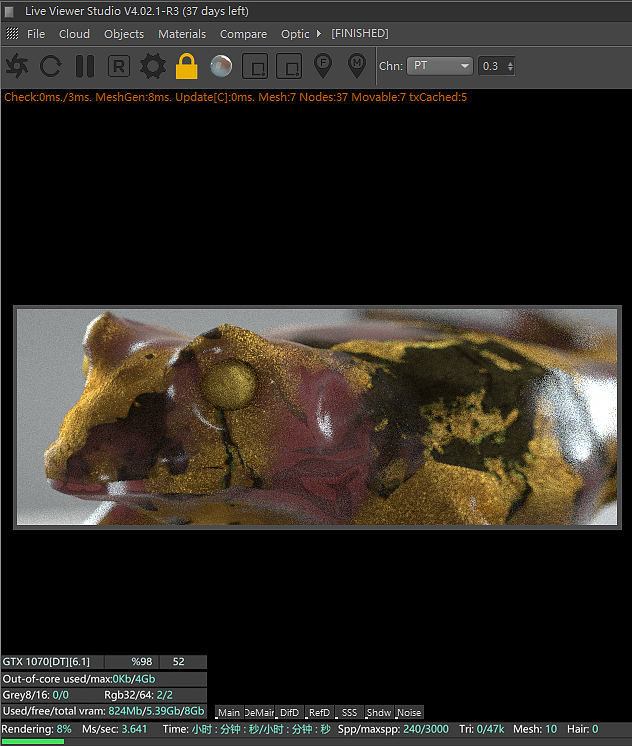Open the Cloud menu
Image resolution: width=632 pixels, height=746 pixels.
pyautogui.click(x=74, y=34)
